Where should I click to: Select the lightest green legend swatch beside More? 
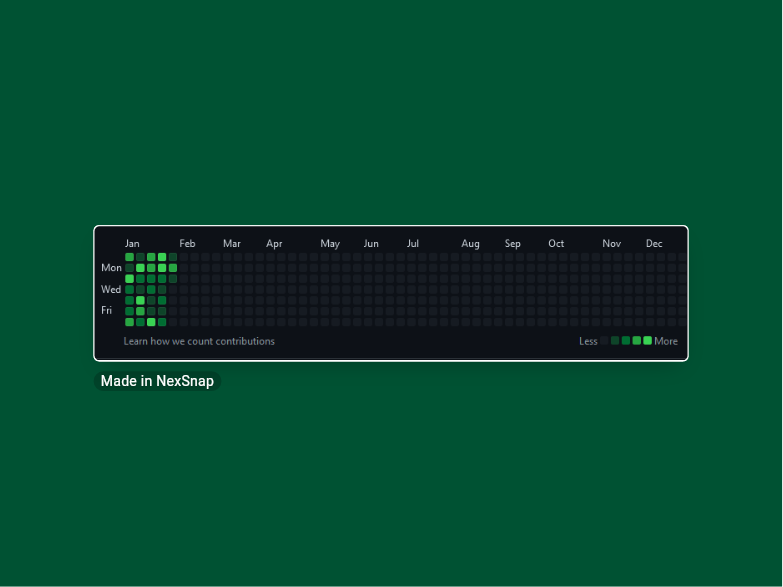pyautogui.click(x=648, y=341)
